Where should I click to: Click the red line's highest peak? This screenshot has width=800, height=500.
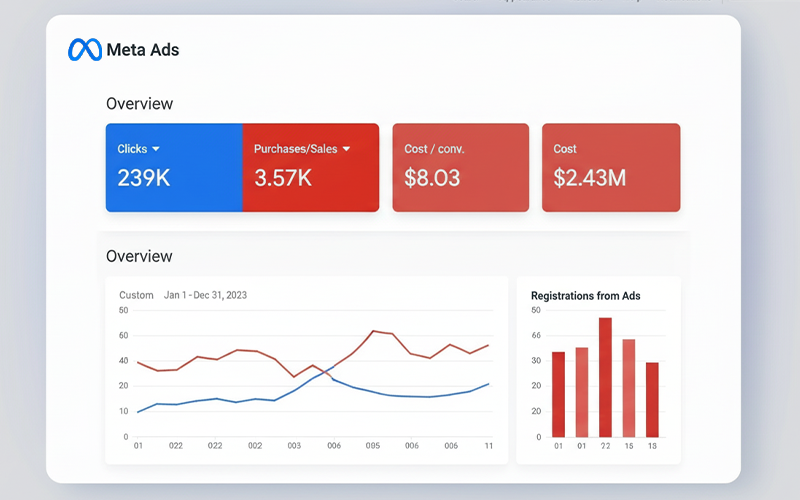(x=373, y=331)
